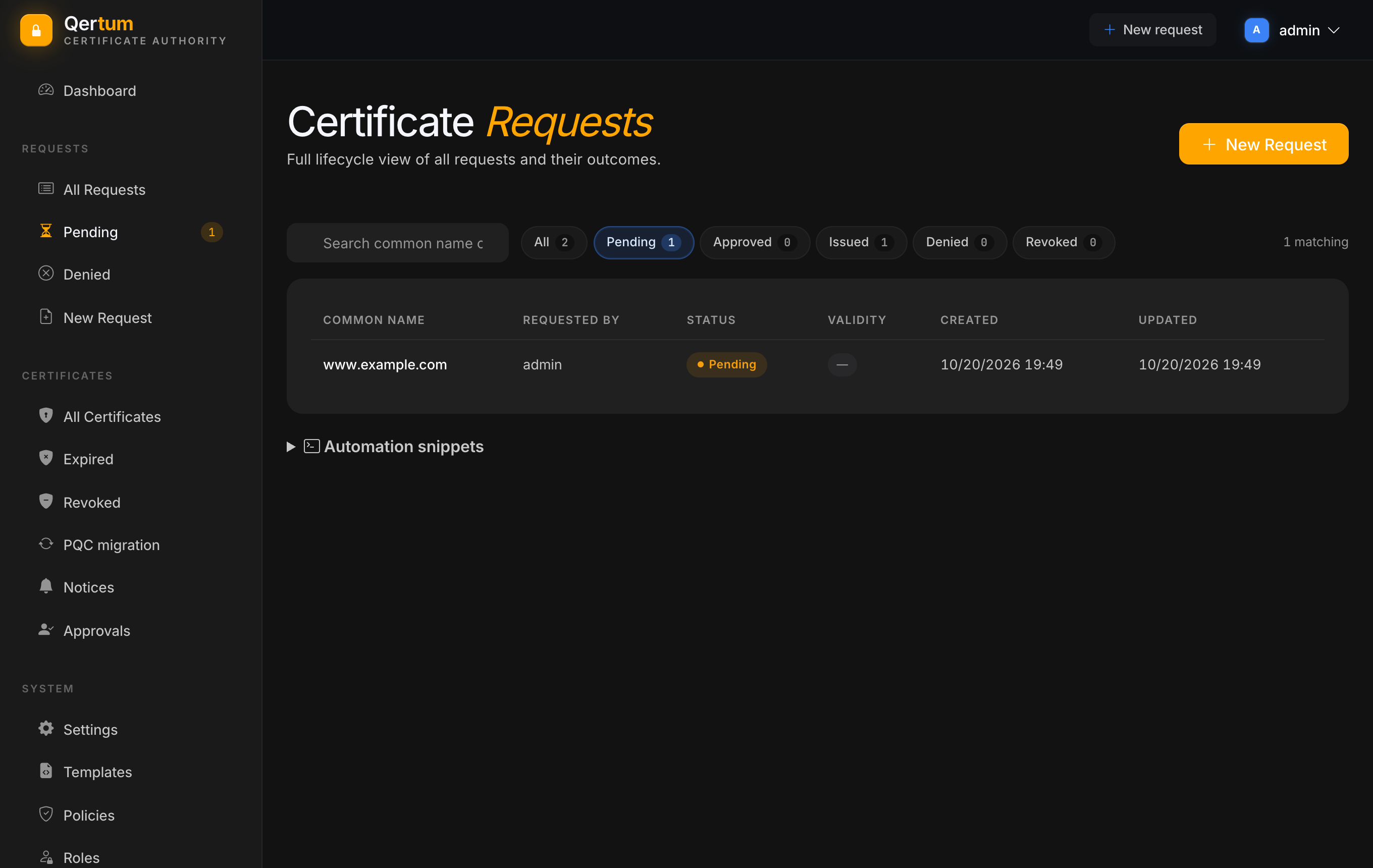Click the New Request document icon in sidebar
The image size is (1373, 868).
[x=46, y=317]
